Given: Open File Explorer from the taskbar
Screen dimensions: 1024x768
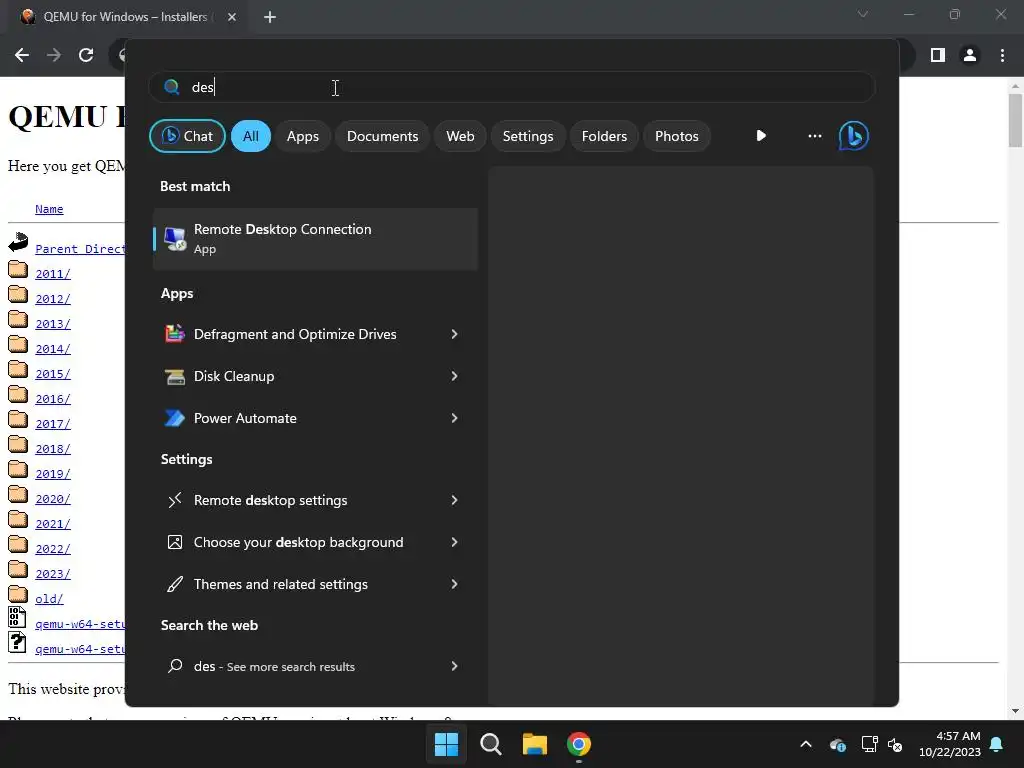Looking at the screenshot, I should tap(535, 744).
